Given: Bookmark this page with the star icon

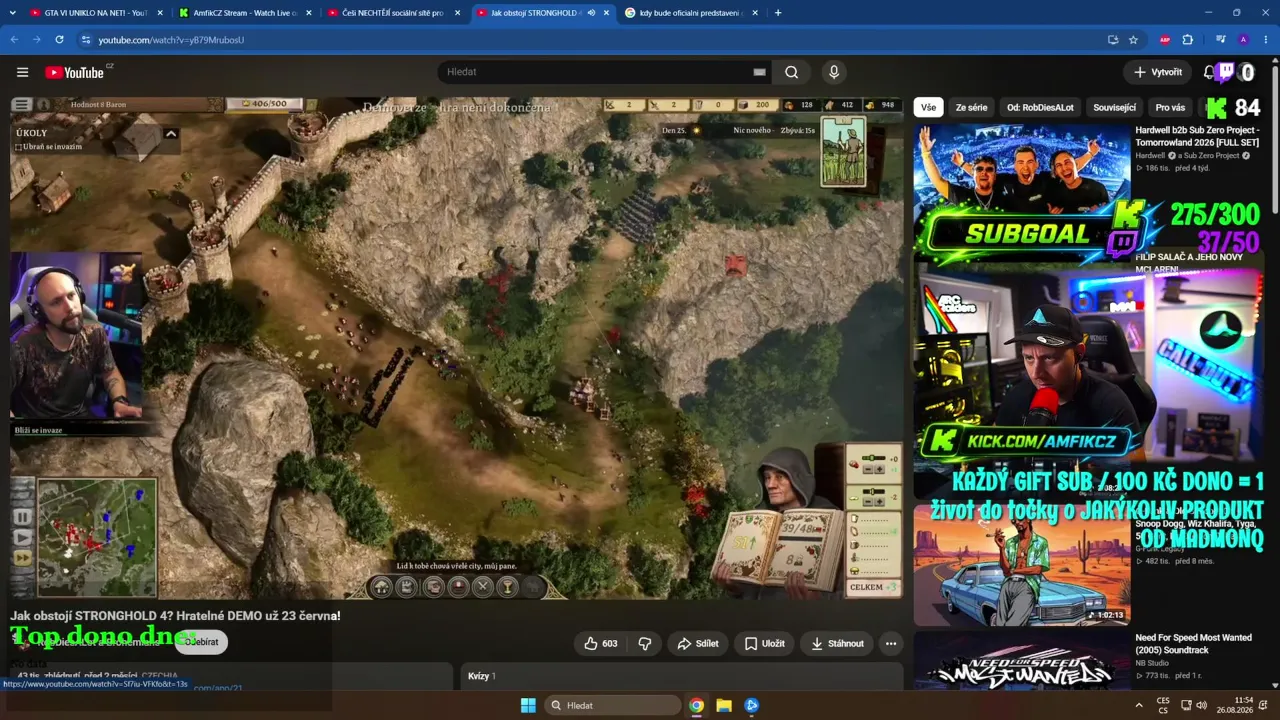Looking at the screenshot, I should [x=1133, y=40].
